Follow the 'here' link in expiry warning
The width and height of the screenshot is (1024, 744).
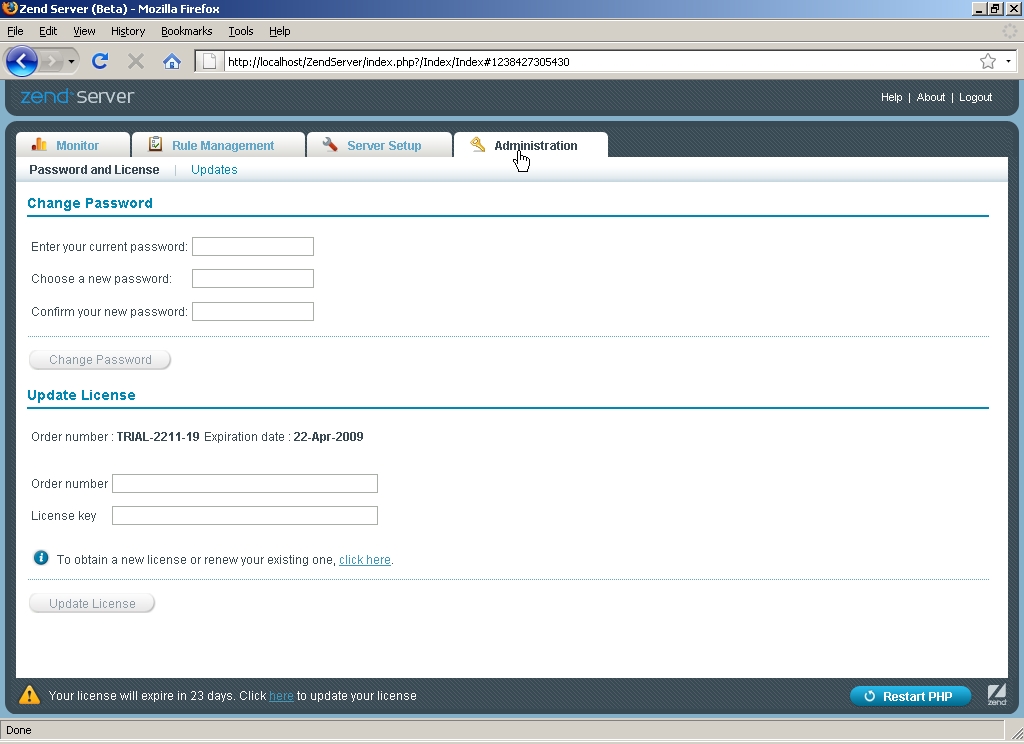(x=281, y=696)
